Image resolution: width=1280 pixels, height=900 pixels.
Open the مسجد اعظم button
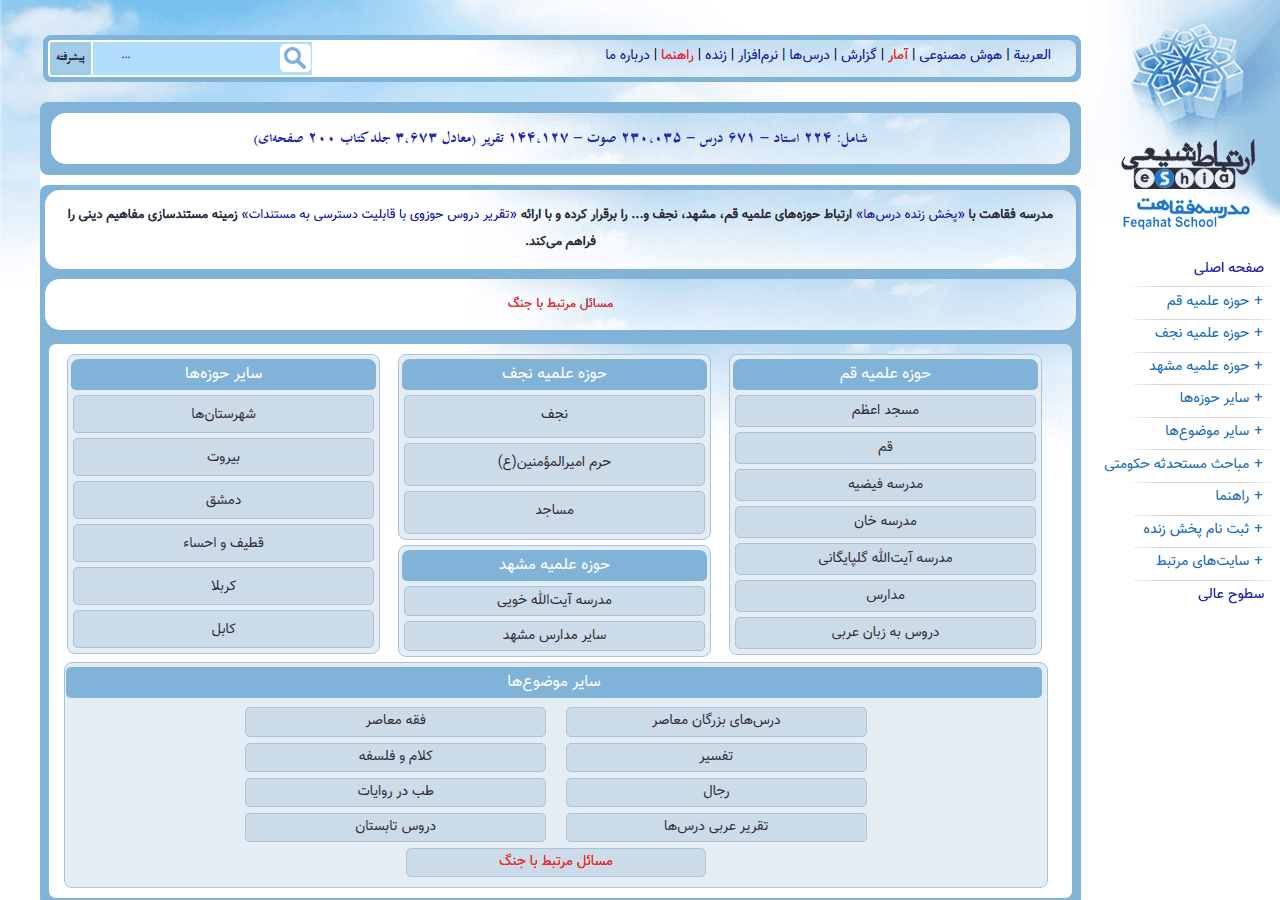pos(885,411)
